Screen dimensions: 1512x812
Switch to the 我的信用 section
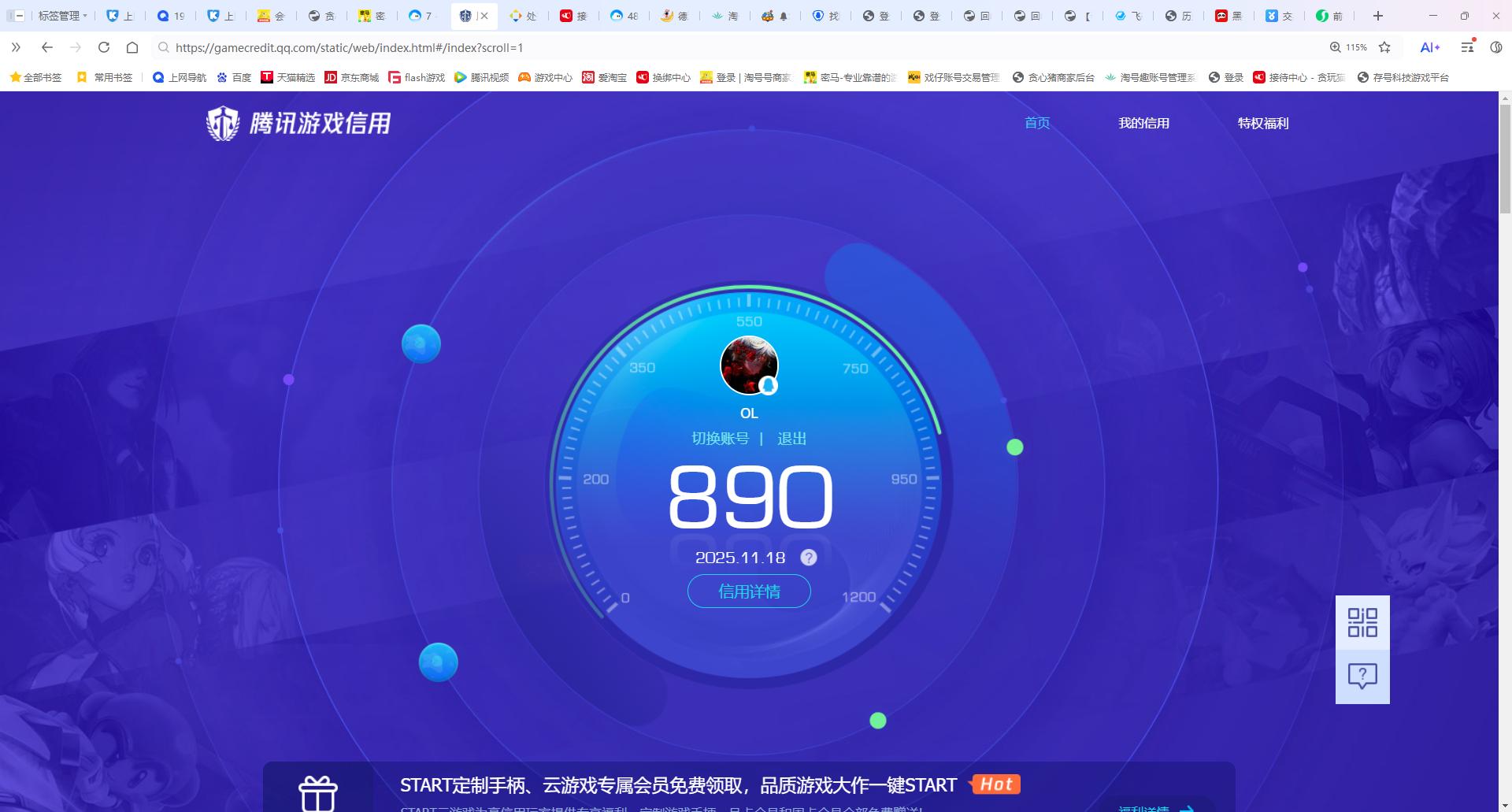pyautogui.click(x=1144, y=123)
